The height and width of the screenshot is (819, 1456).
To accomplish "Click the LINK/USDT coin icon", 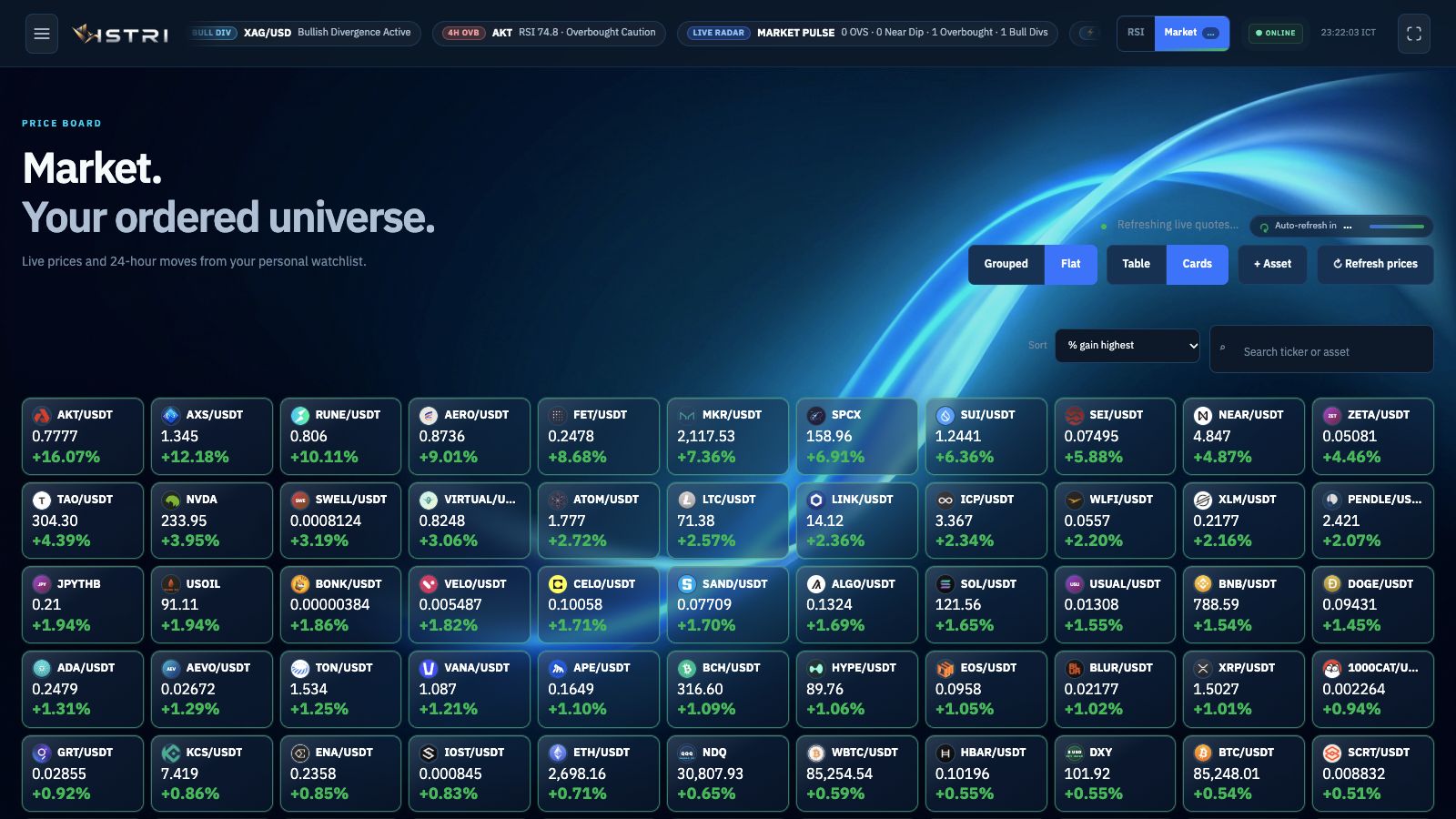I will click(x=816, y=500).
